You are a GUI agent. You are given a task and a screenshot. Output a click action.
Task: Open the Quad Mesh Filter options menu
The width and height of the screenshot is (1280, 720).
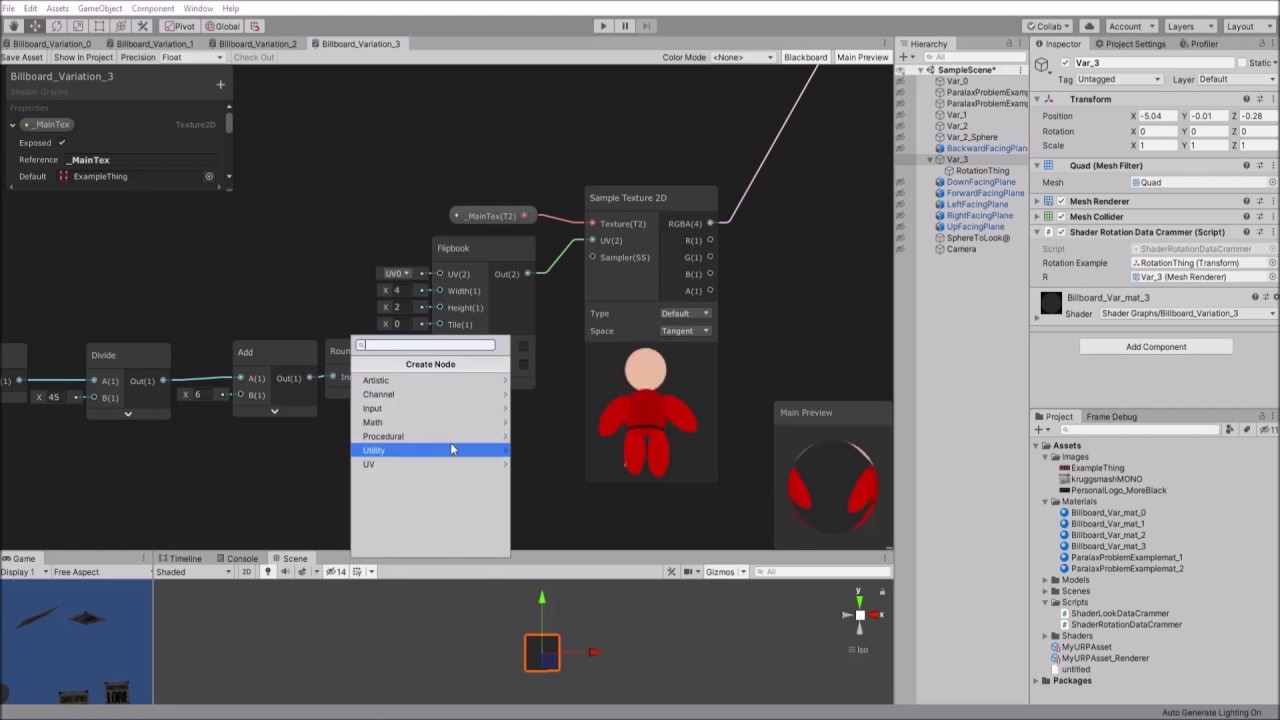pyautogui.click(x=1272, y=165)
